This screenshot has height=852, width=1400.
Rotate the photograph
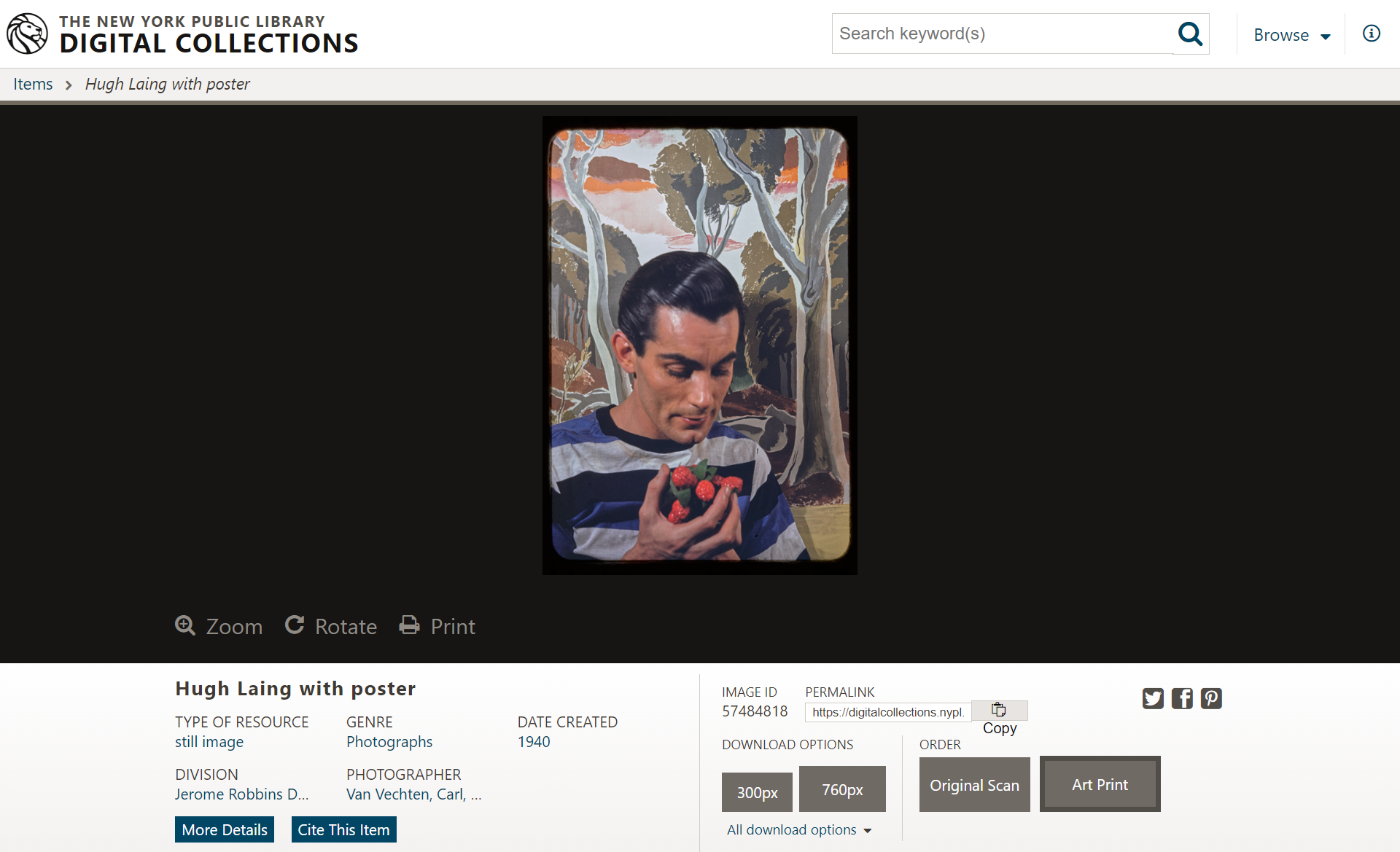click(331, 626)
